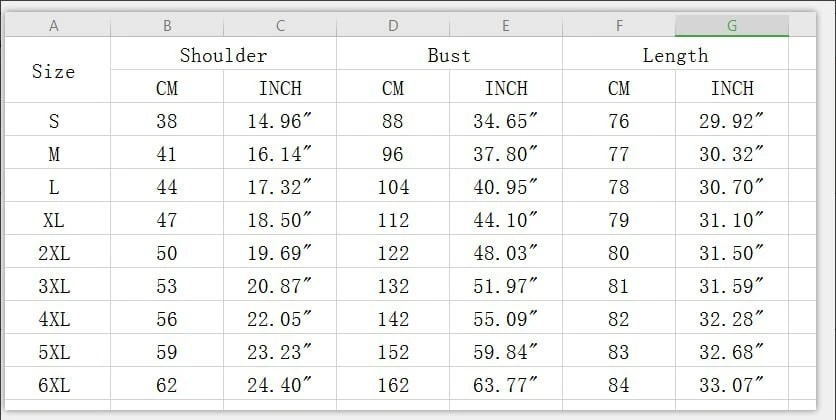This screenshot has height=420, width=836.
Task: Select the merged Size cell
Action: 54,71
